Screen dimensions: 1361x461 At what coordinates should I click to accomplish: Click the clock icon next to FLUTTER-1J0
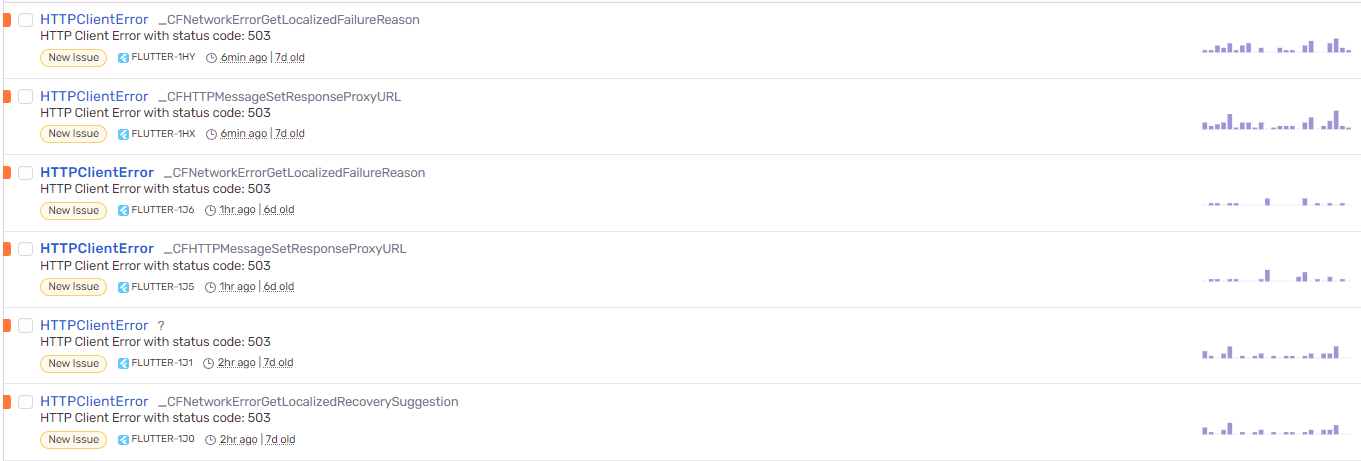[211, 439]
